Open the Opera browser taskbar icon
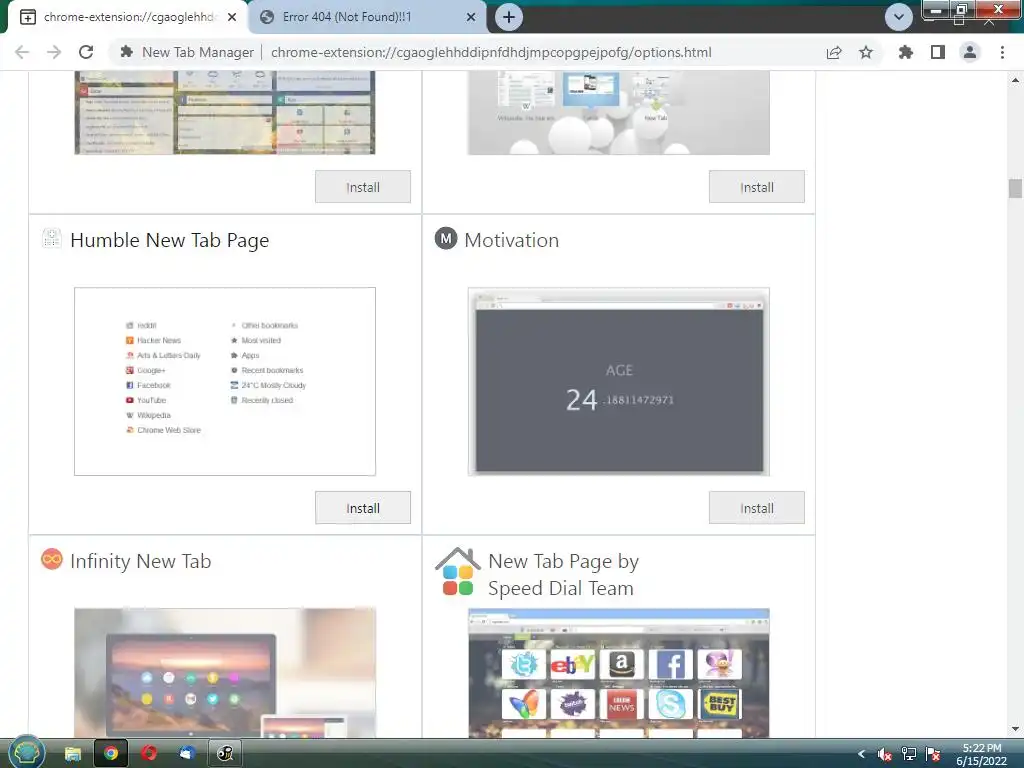1024x768 pixels. (x=149, y=754)
